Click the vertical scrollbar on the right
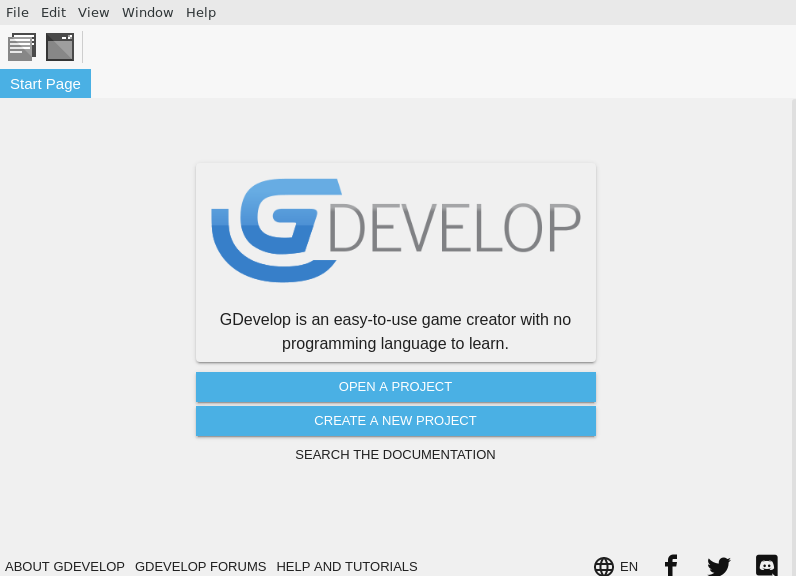 793,337
